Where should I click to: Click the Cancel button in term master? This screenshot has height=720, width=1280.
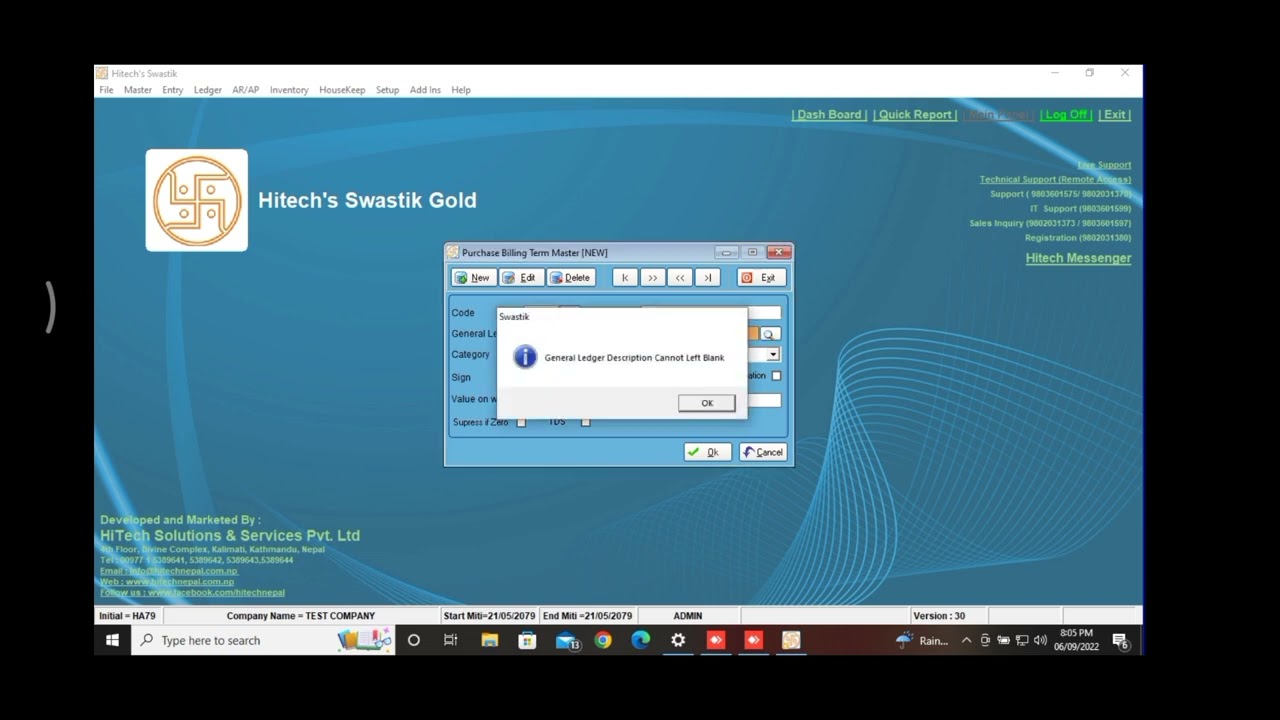click(x=763, y=452)
